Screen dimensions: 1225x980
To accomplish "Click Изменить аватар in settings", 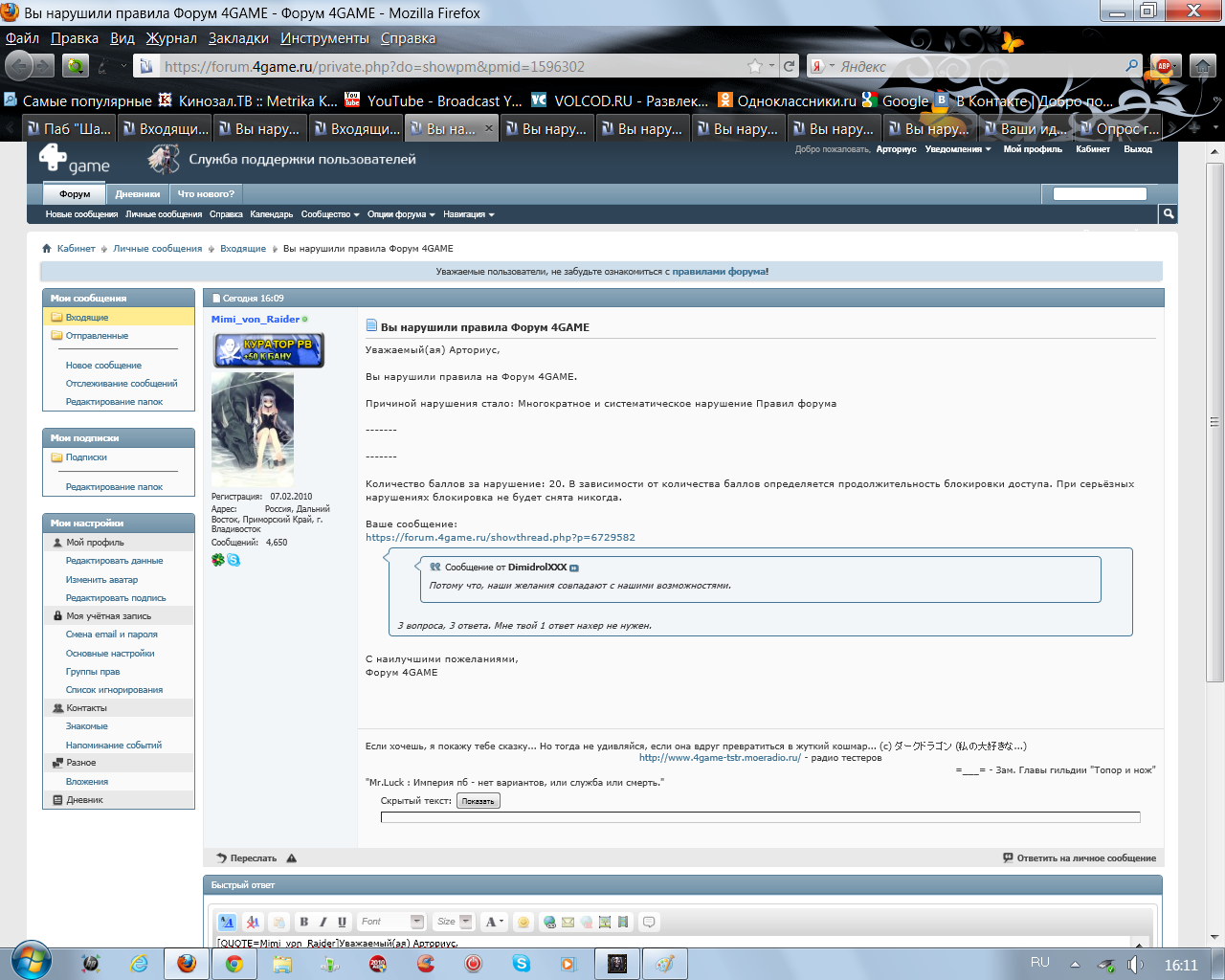I will tap(101, 580).
